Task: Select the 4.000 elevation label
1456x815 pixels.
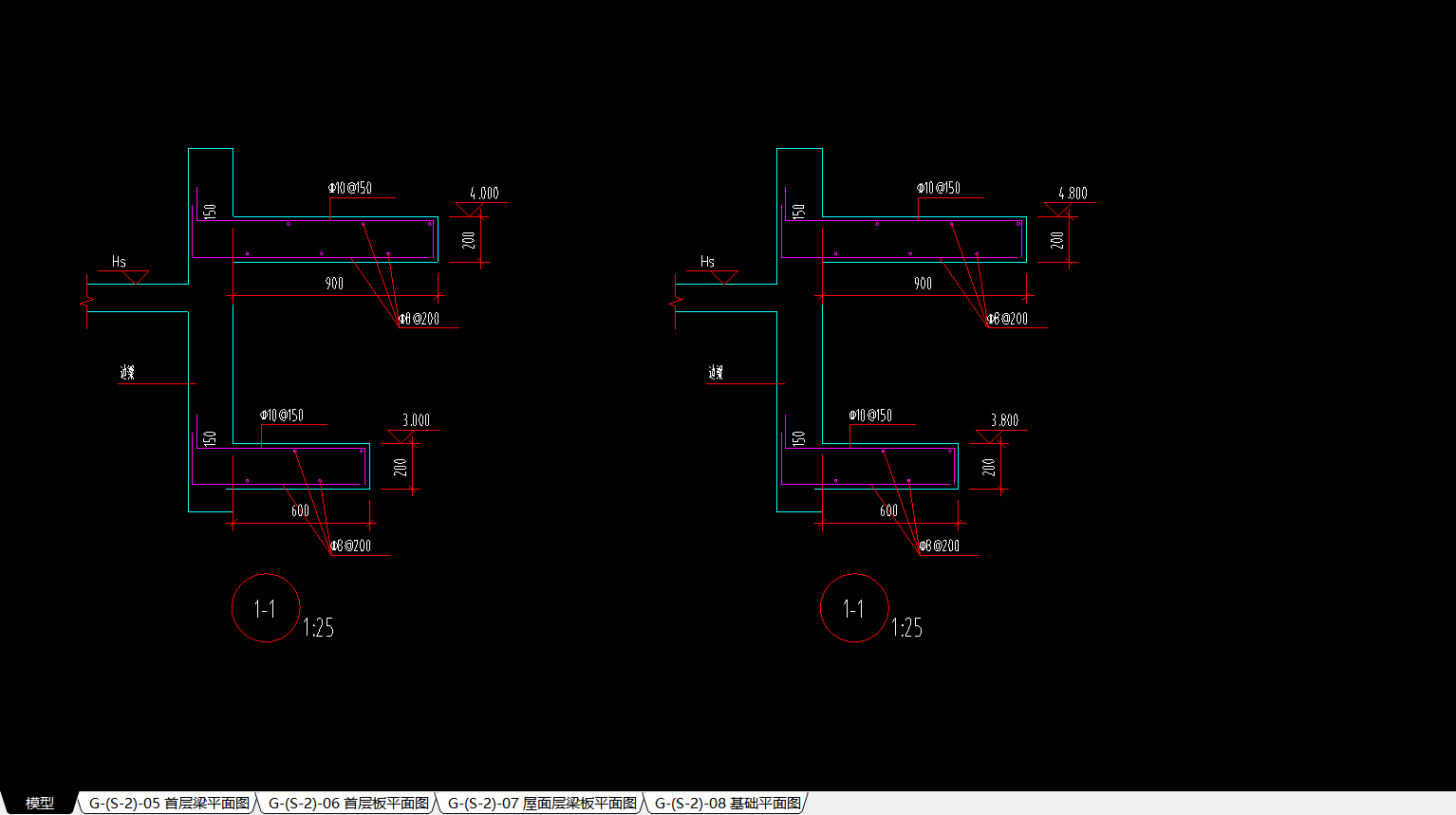Action: click(x=484, y=193)
